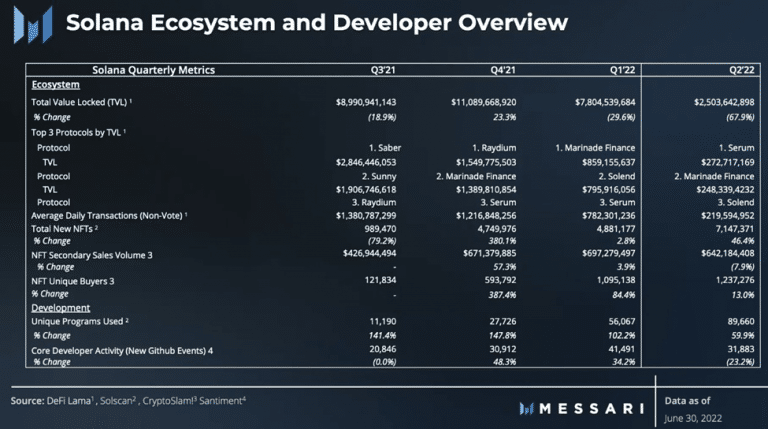This screenshot has width=768, height=429.
Task: Click the '1. Marinade Finance' entry under Q1'22
Action: [x=595, y=148]
